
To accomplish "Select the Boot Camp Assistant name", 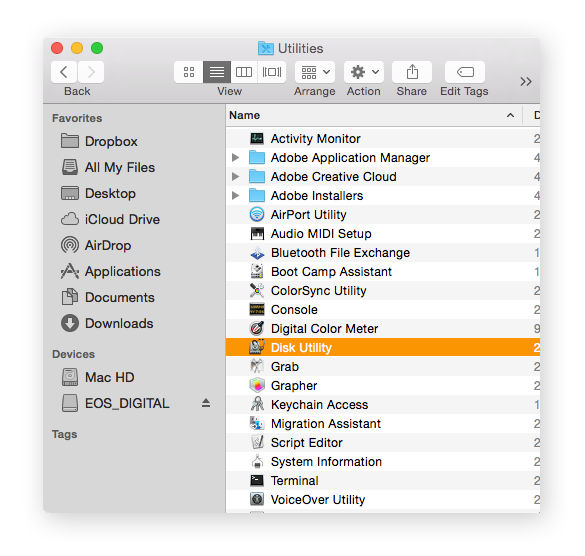I will point(331,272).
